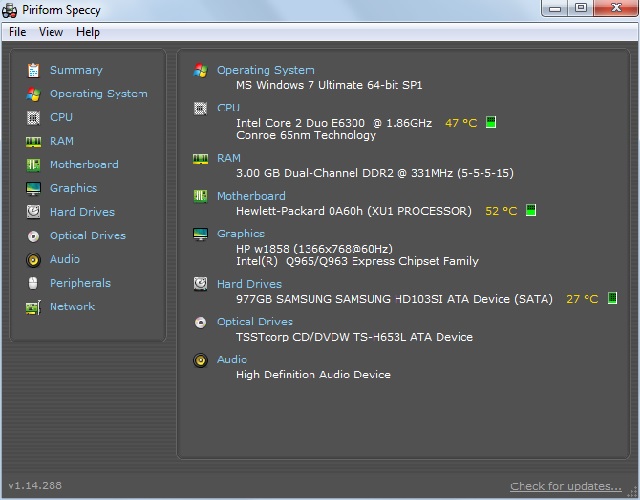
Task: Open Audio section from sidebar
Action: (65, 259)
